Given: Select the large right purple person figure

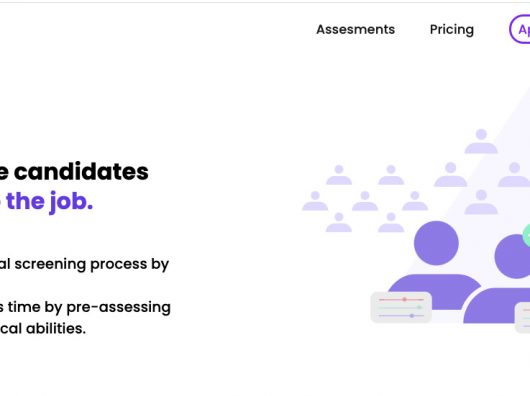Looking at the screenshot, I should click(x=500, y=278).
